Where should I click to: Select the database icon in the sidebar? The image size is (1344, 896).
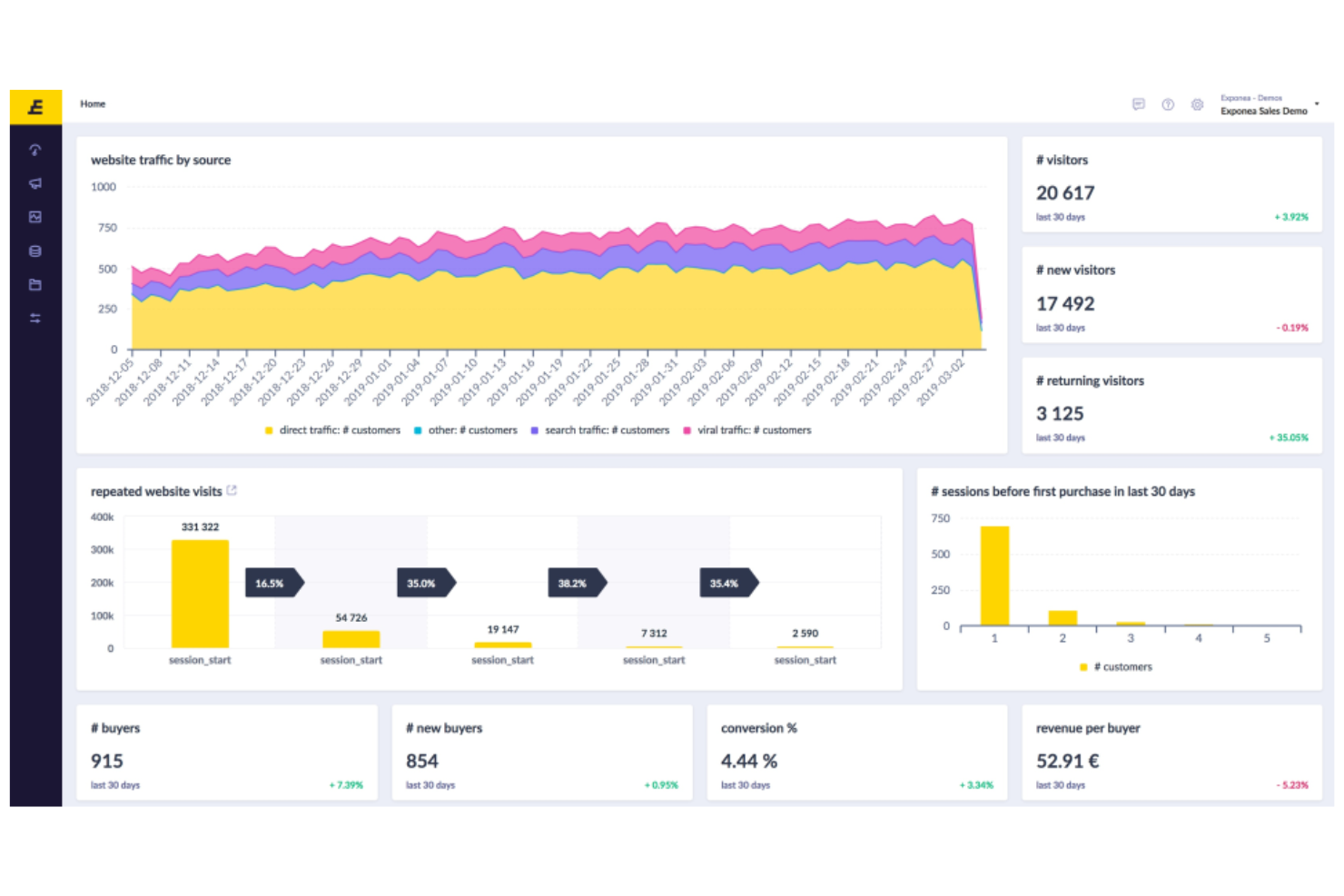pyautogui.click(x=35, y=251)
